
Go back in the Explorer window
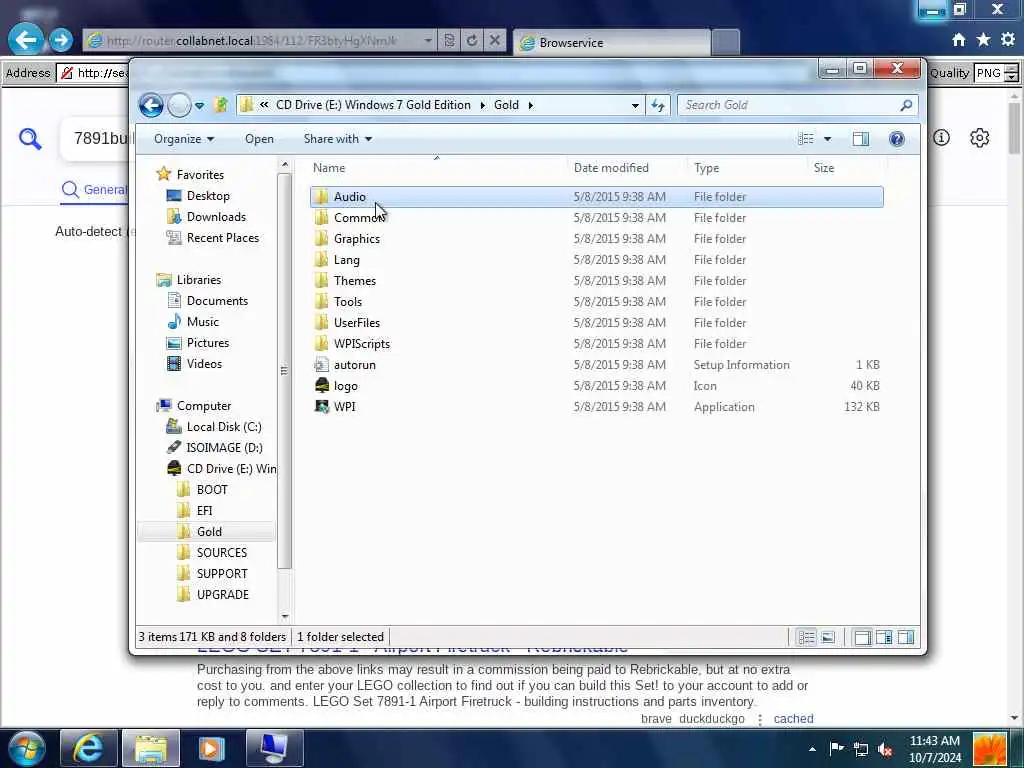click(151, 105)
